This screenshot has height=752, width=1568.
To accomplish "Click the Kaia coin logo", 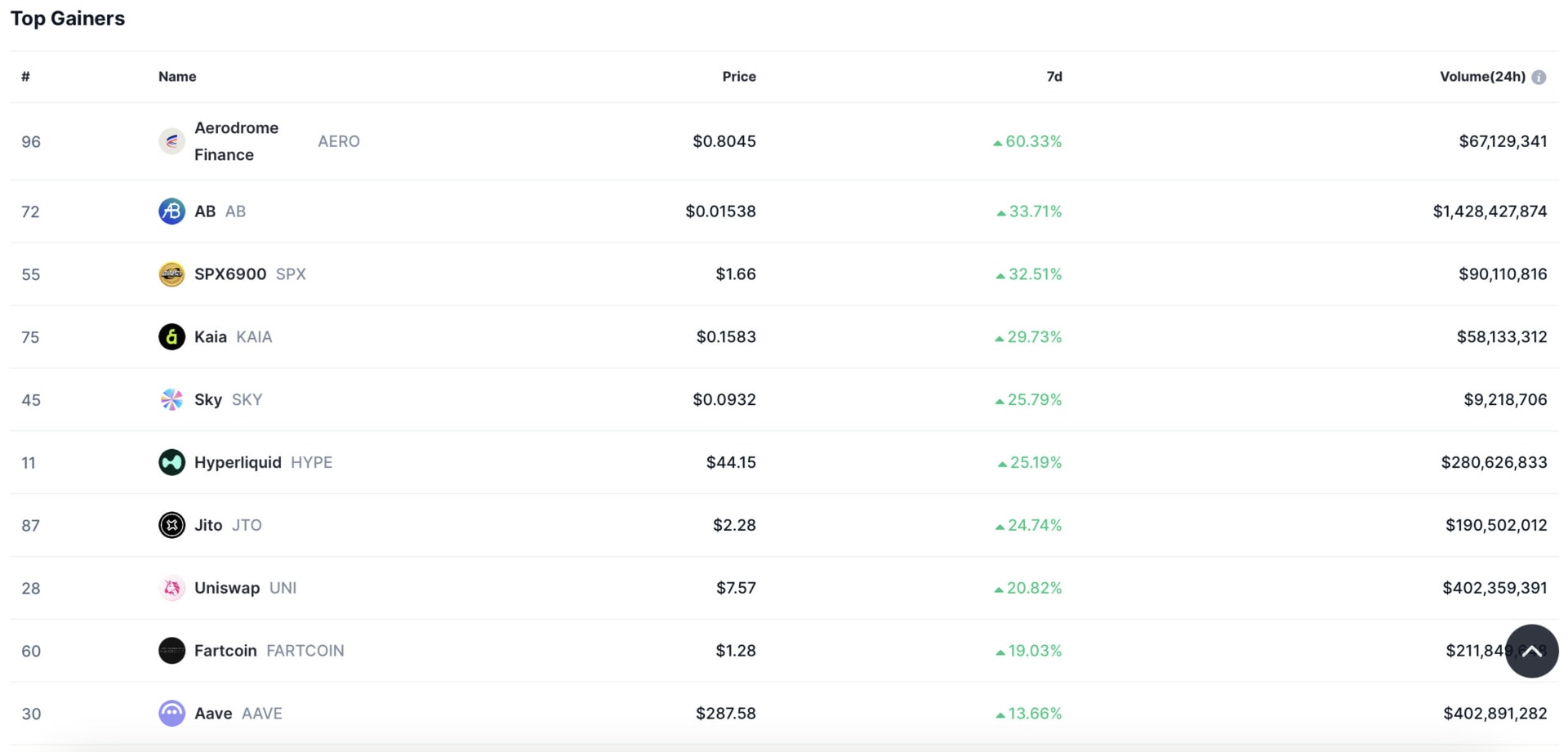I will (x=171, y=336).
